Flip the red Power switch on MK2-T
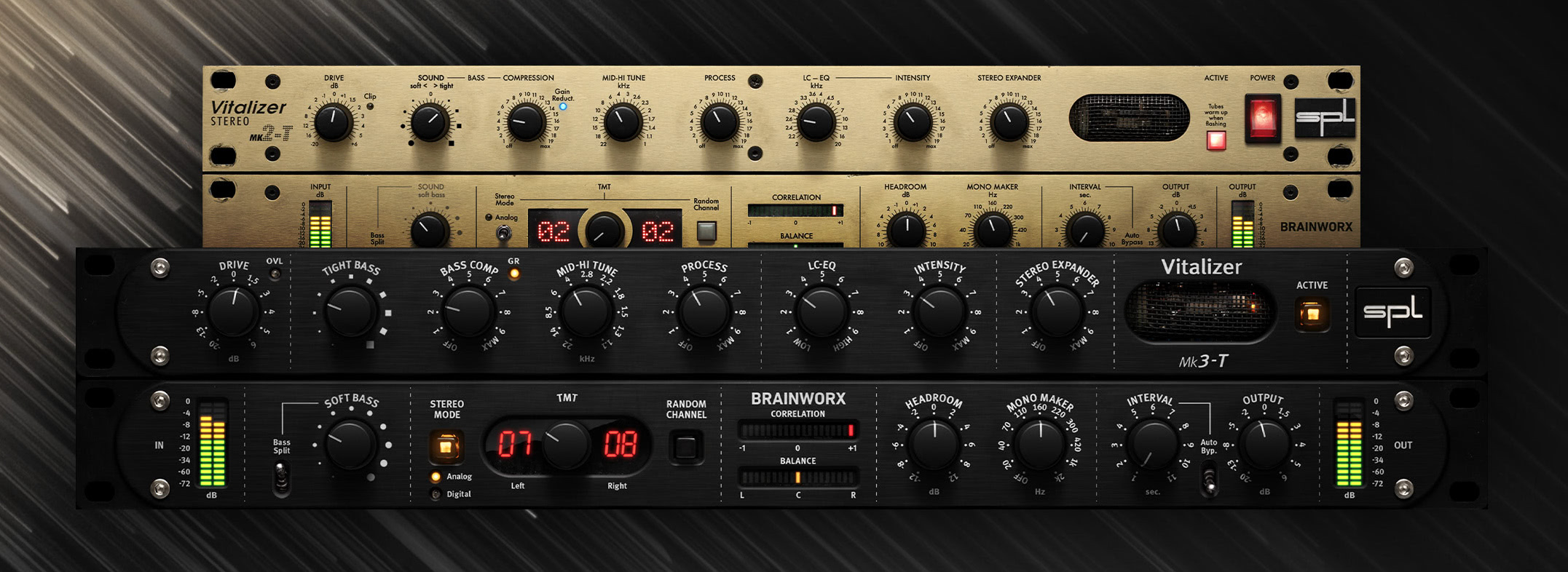The height and width of the screenshot is (572, 1568). point(1262,118)
